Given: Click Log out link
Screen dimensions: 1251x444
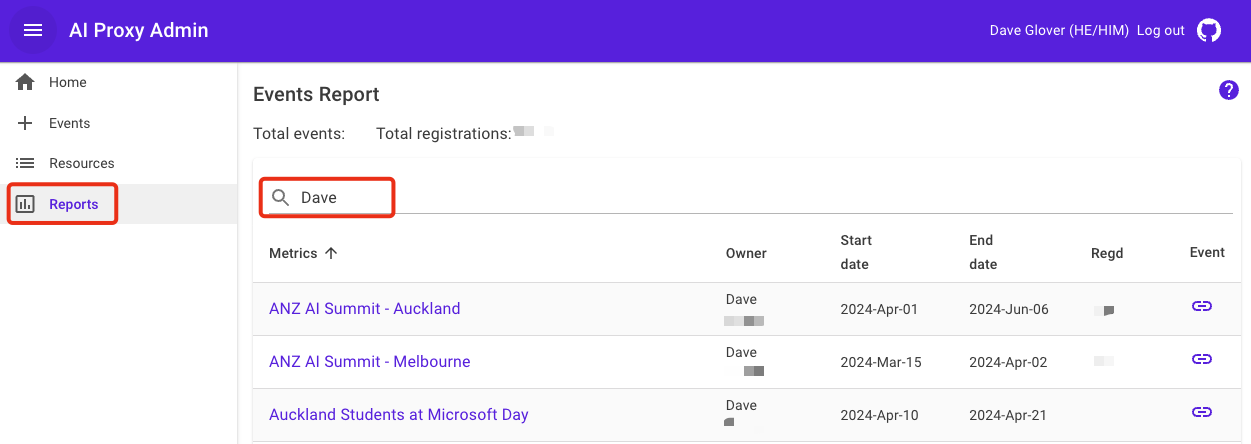Looking at the screenshot, I should coord(1160,30).
